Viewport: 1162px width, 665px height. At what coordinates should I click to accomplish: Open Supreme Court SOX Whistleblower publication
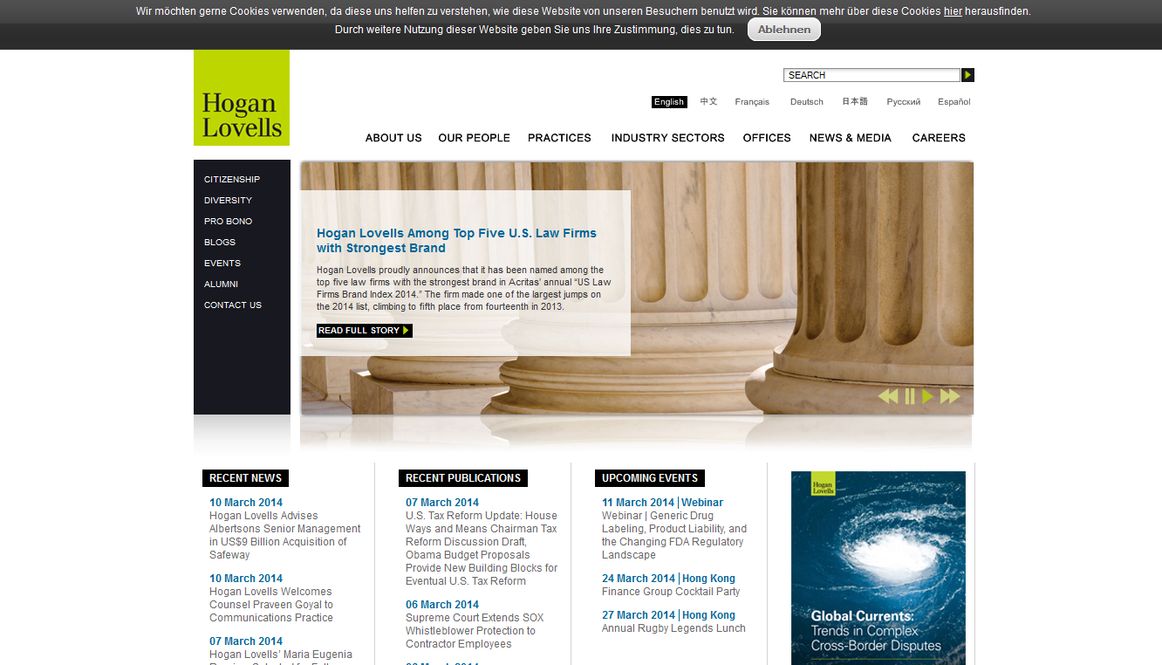[x=474, y=631]
